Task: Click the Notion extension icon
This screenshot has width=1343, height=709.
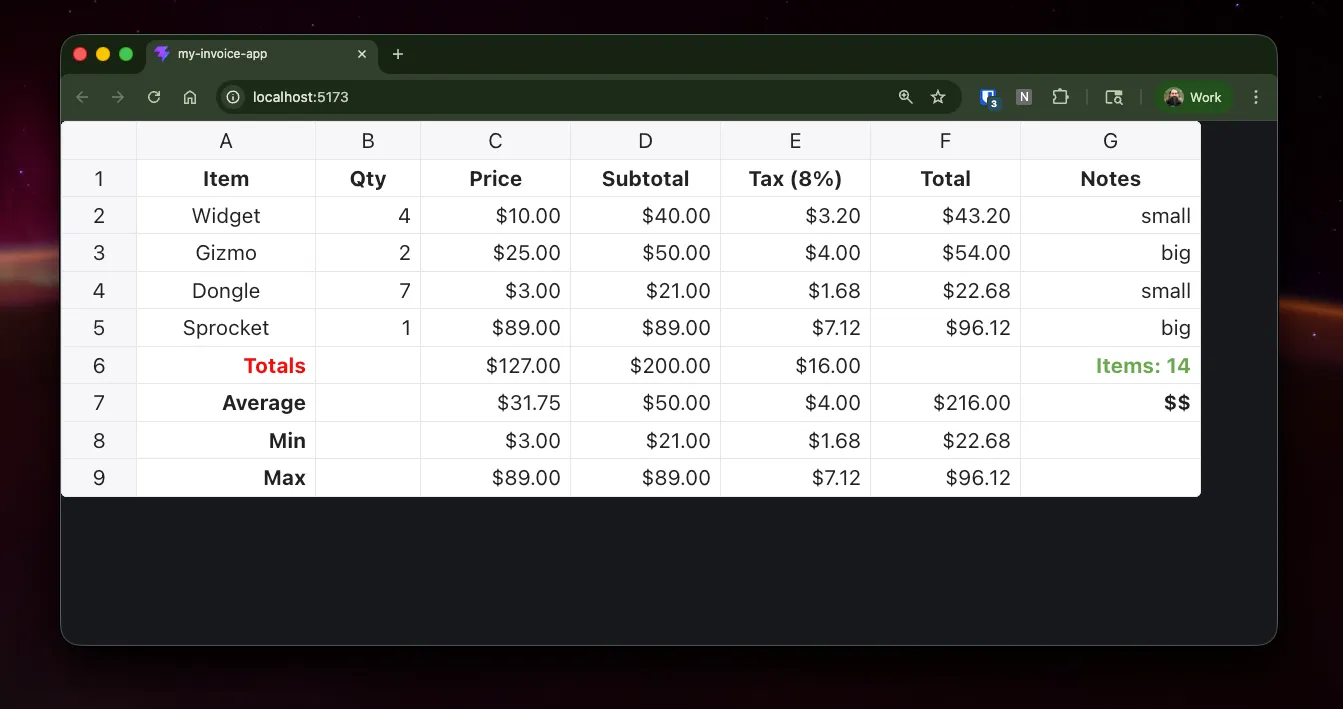Action: click(1024, 97)
